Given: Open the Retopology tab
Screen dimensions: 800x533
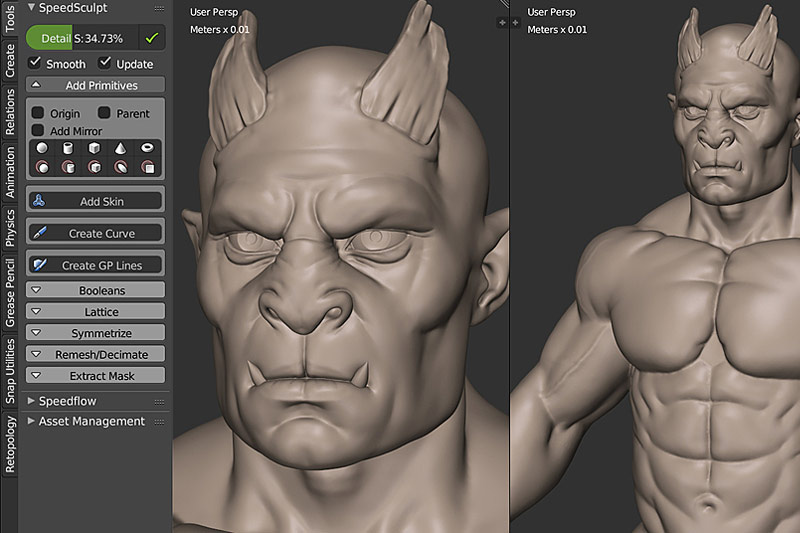Looking at the screenshot, I should point(9,444).
